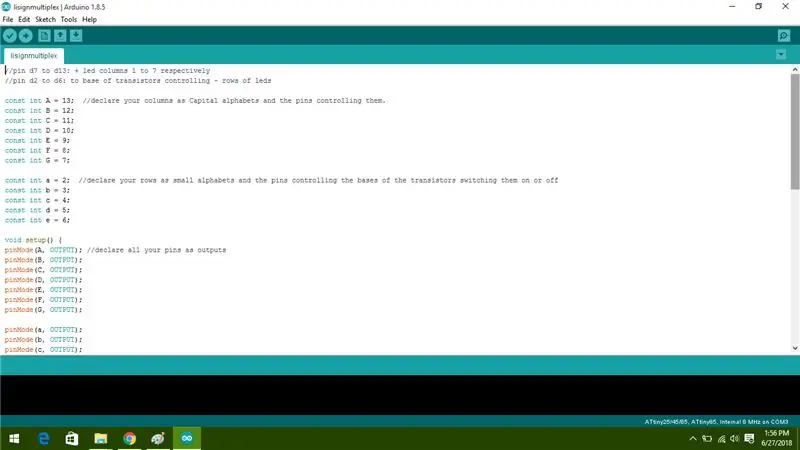Image resolution: width=800 pixels, height=450 pixels.
Task: Open the Action Center notifications icon
Action: pyautogui.click(x=749, y=439)
